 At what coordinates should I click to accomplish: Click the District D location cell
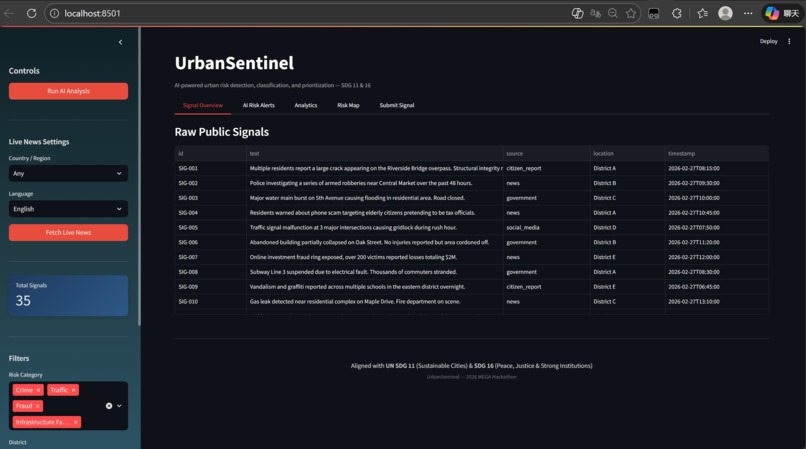coord(627,227)
